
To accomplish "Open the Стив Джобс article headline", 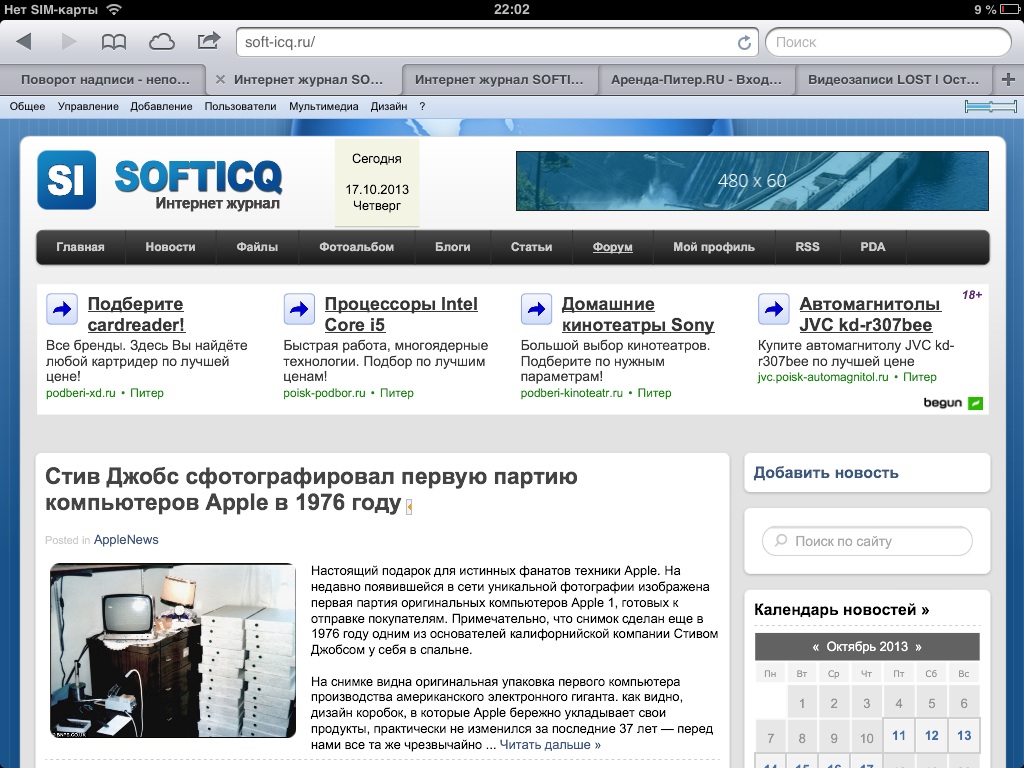I will click(312, 490).
